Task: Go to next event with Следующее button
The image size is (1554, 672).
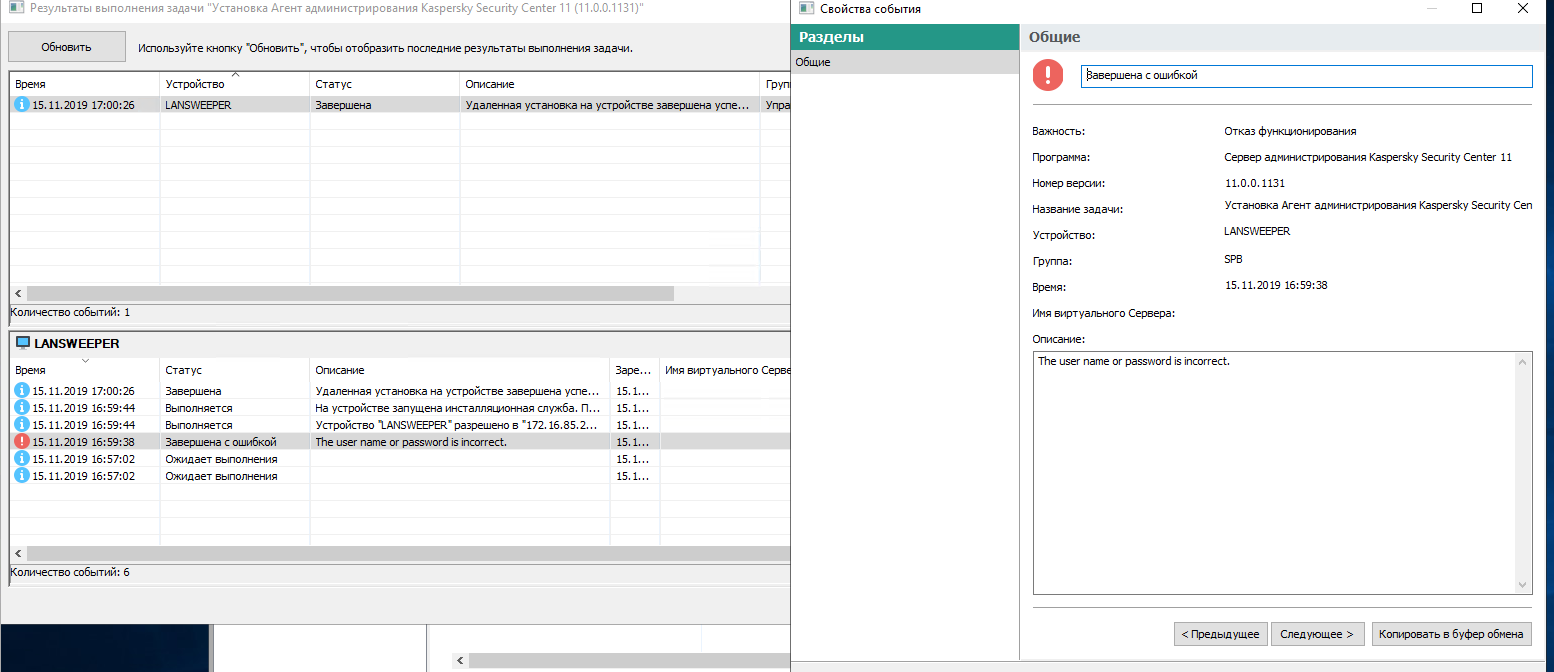Action: (x=1317, y=634)
